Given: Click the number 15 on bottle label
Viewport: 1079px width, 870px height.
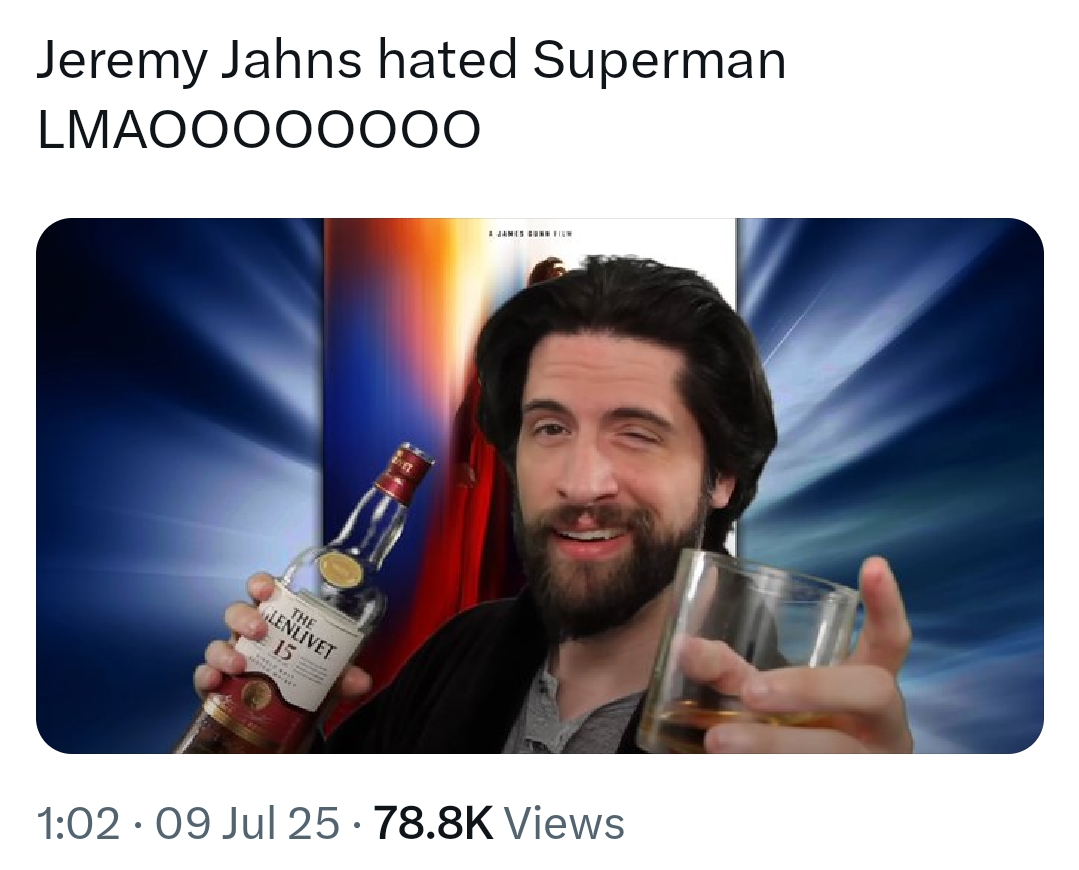Looking at the screenshot, I should tap(284, 648).
